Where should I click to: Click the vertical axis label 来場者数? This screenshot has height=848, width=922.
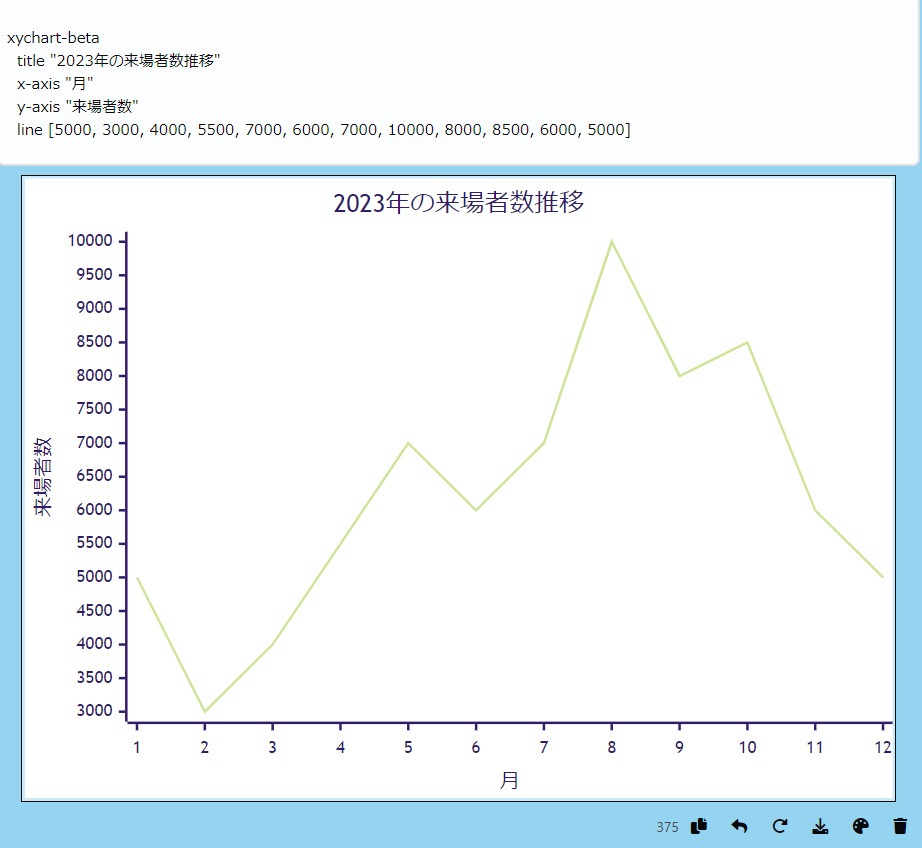tap(43, 477)
